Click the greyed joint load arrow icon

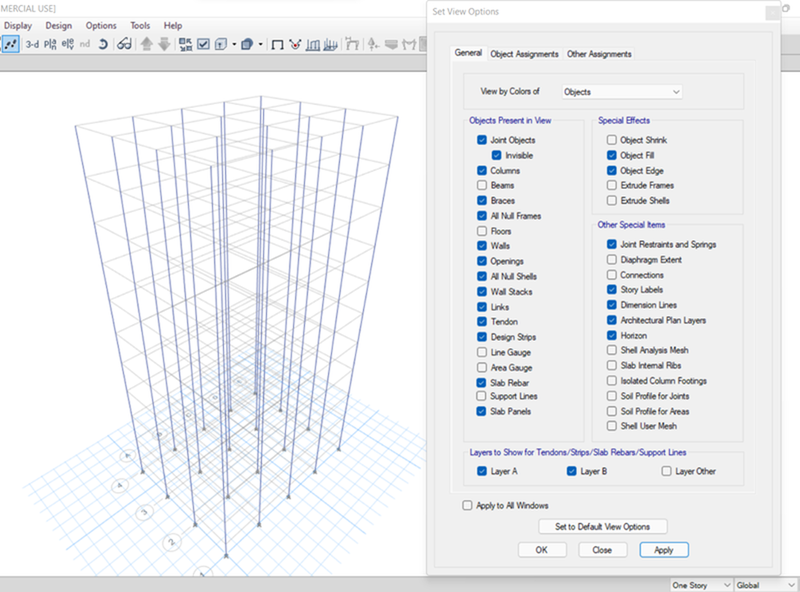[x=373, y=44]
